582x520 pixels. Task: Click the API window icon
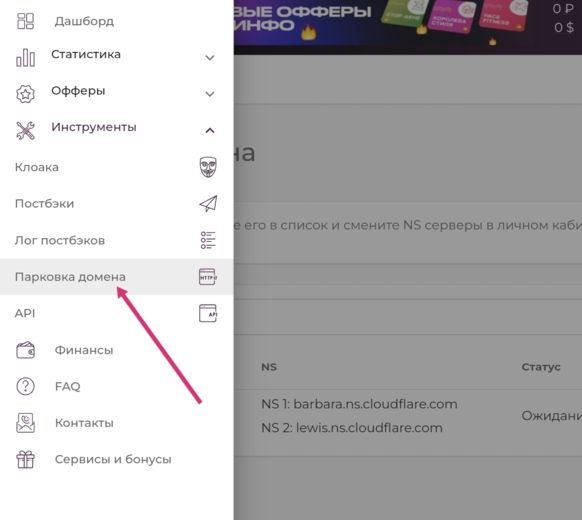208,313
